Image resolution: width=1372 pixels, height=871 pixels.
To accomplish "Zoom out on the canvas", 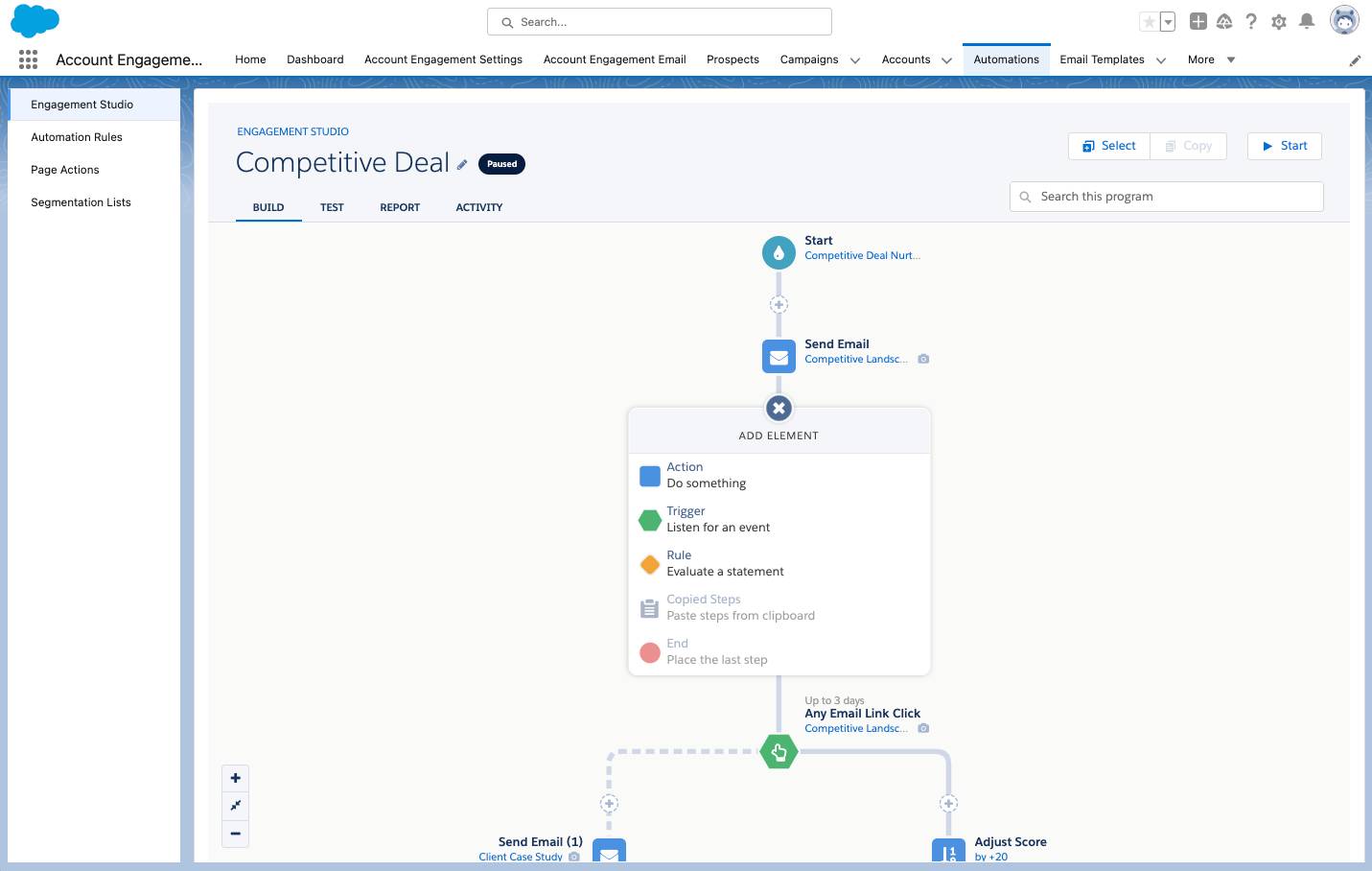I will (x=235, y=834).
